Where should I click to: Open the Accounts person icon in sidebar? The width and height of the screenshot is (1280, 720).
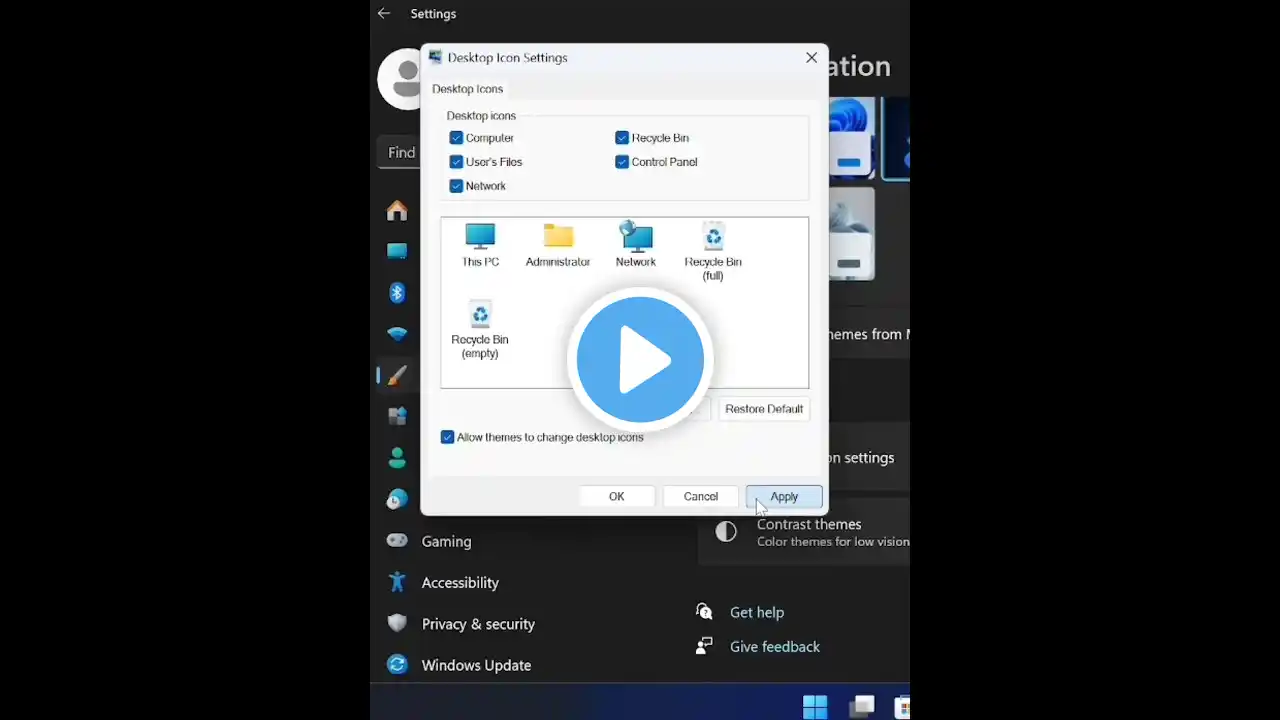coord(397,458)
